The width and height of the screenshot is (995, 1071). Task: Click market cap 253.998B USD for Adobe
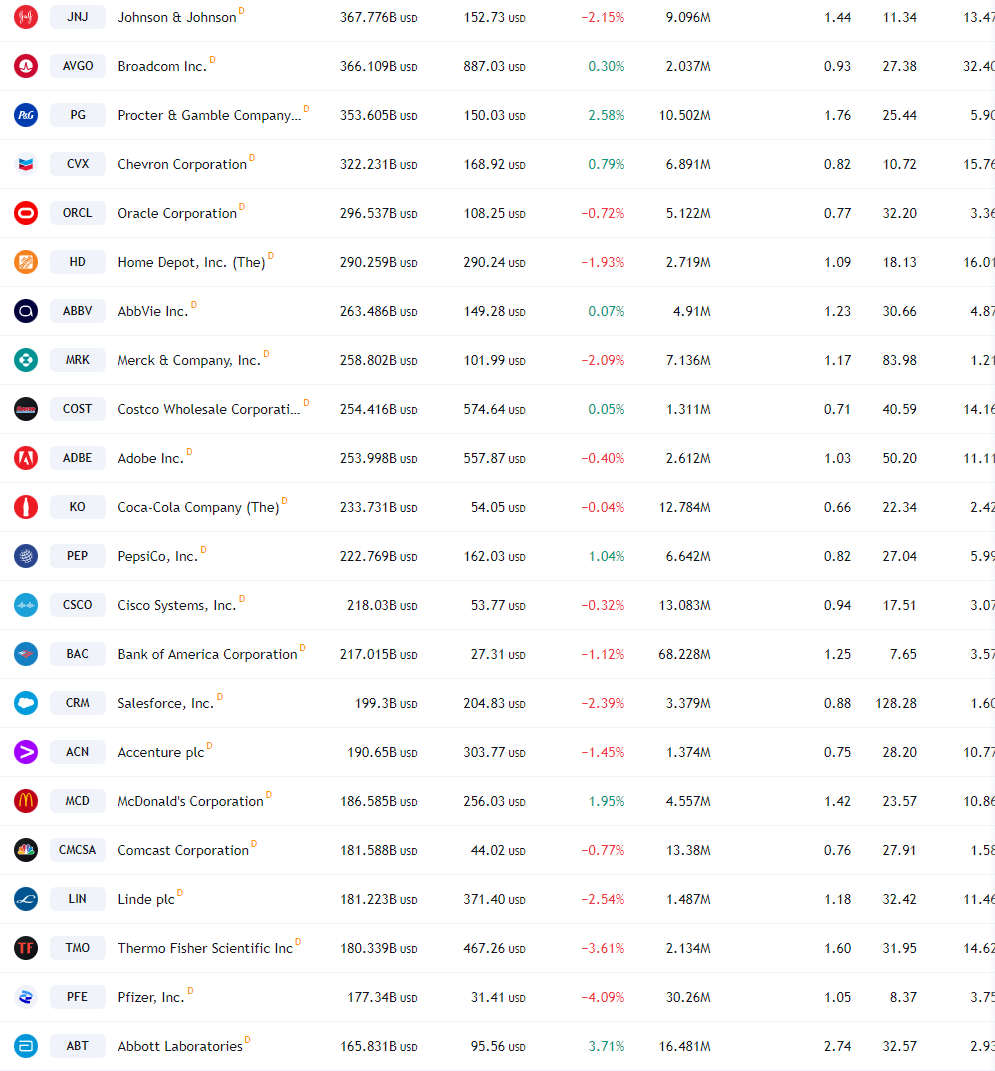pyautogui.click(x=378, y=458)
